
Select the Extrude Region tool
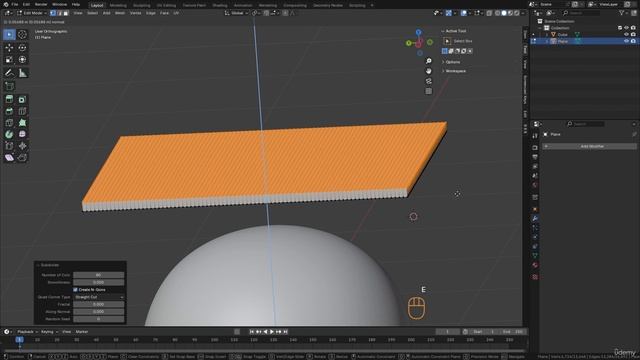9,99
